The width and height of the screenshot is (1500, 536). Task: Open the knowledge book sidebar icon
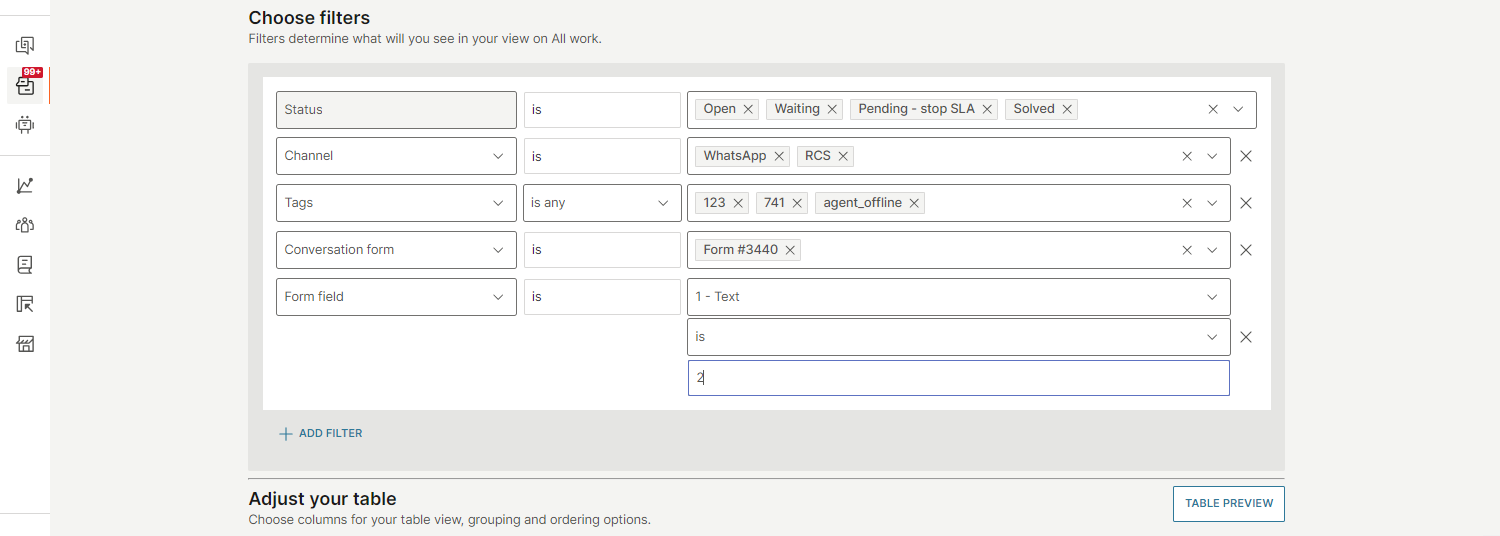[x=25, y=265]
